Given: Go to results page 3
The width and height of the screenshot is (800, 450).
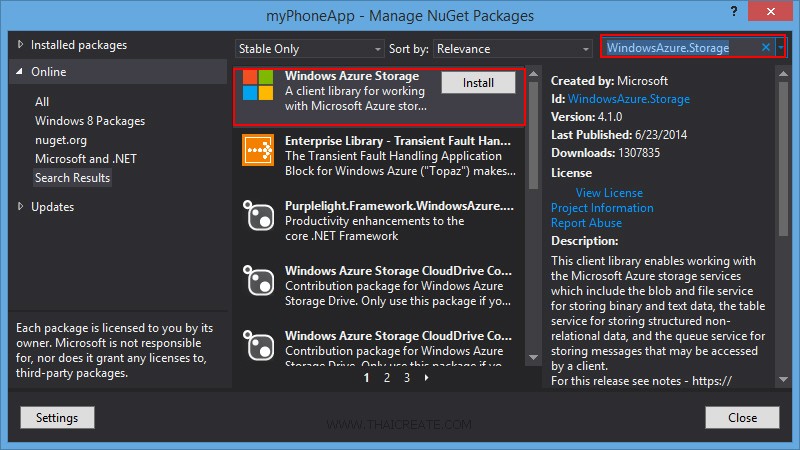Looking at the screenshot, I should [407, 378].
